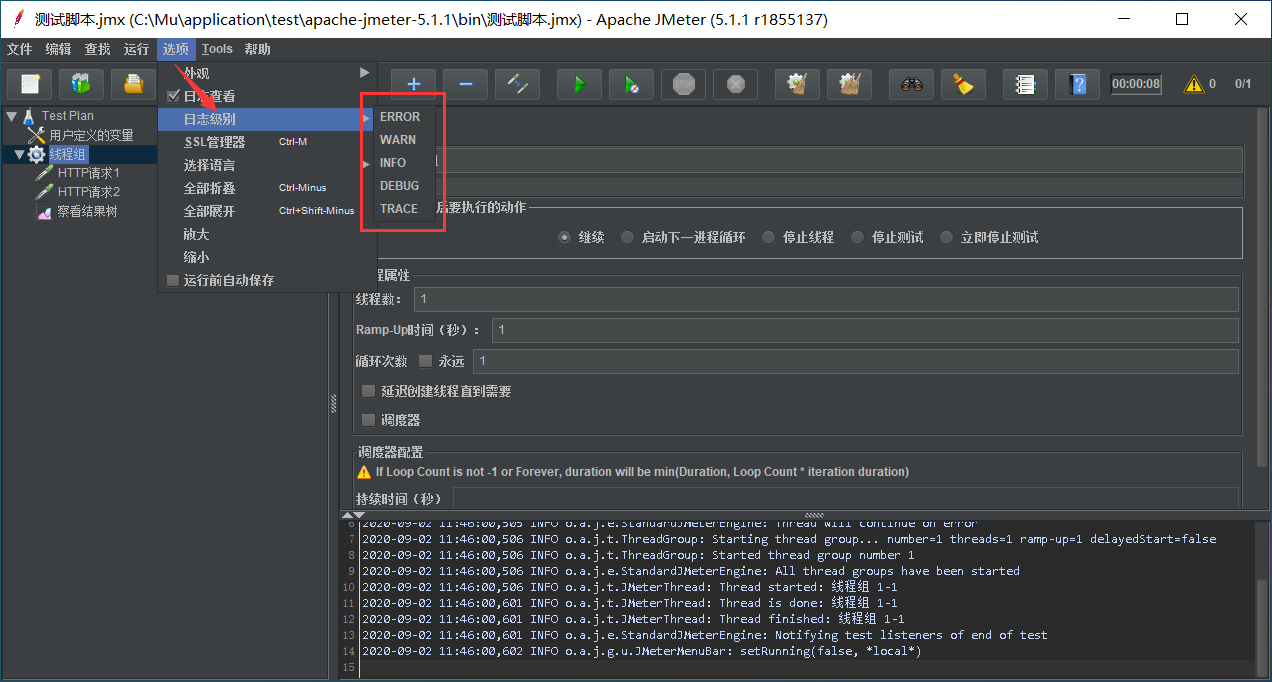1272x682 pixels.
Task: Click the question mark Help icon
Action: click(x=1077, y=85)
